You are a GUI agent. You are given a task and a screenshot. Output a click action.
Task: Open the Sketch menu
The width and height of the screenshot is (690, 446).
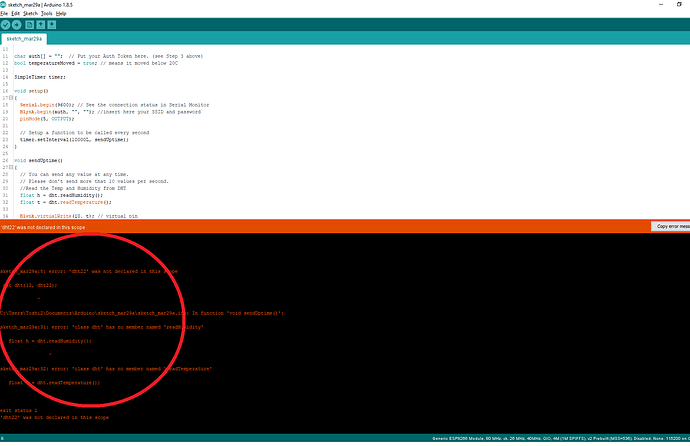(30, 14)
